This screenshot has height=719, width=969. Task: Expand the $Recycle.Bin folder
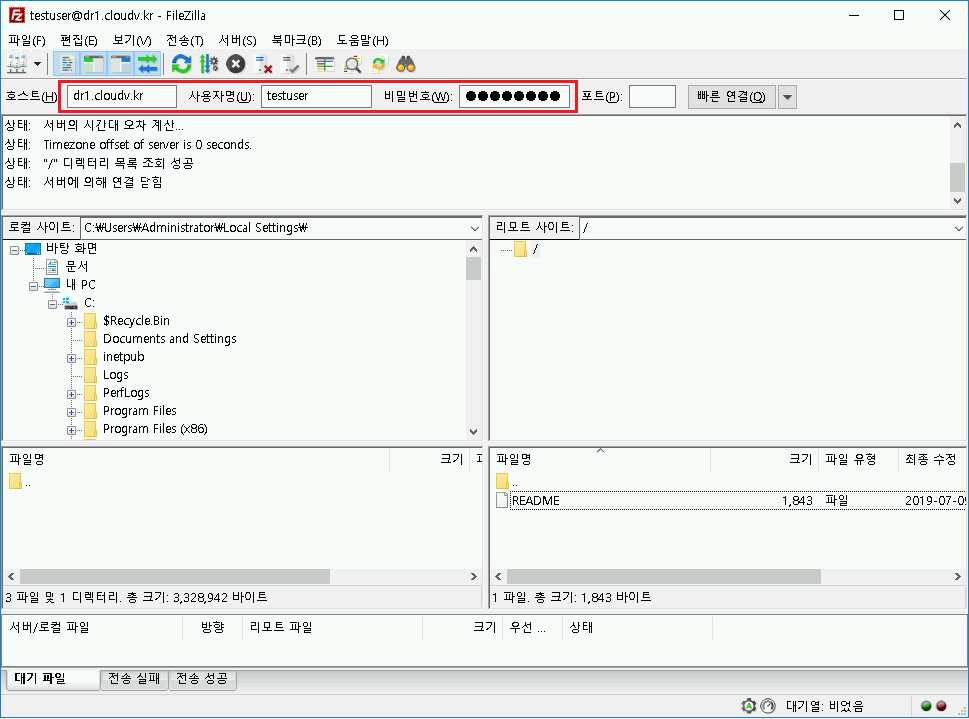[72, 322]
